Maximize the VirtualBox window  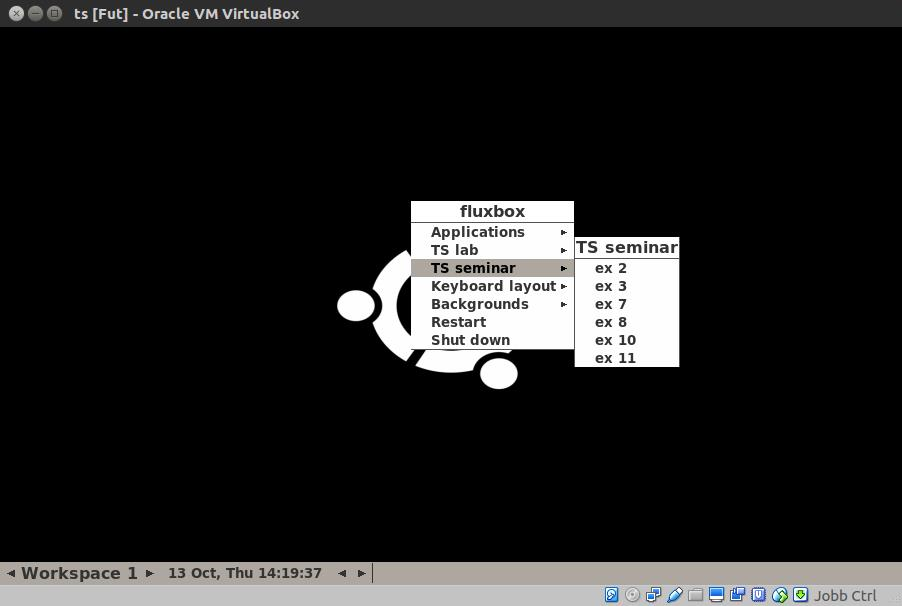click(55, 13)
